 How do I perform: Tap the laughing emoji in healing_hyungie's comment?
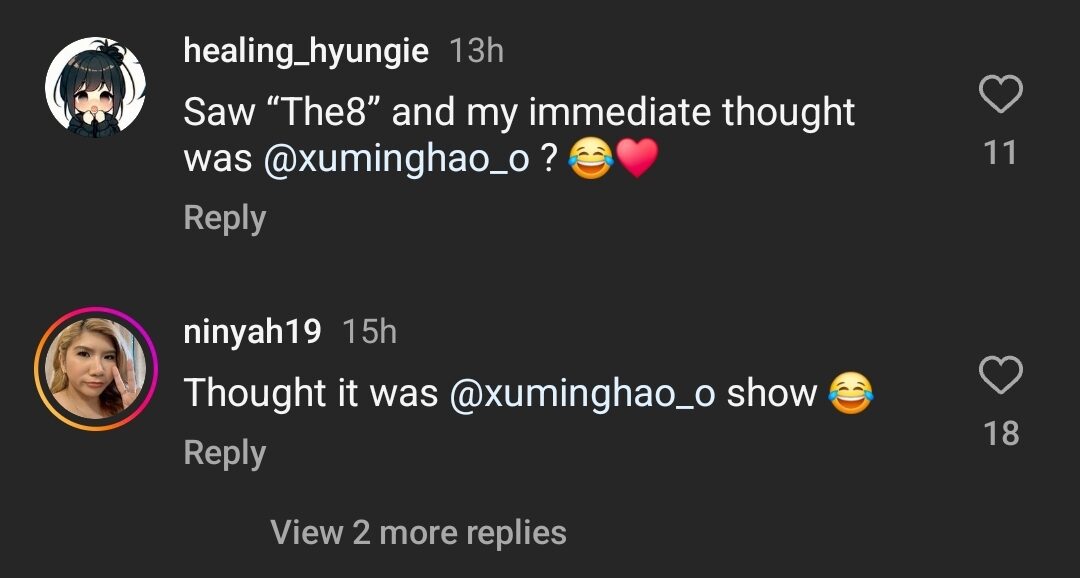pos(591,160)
